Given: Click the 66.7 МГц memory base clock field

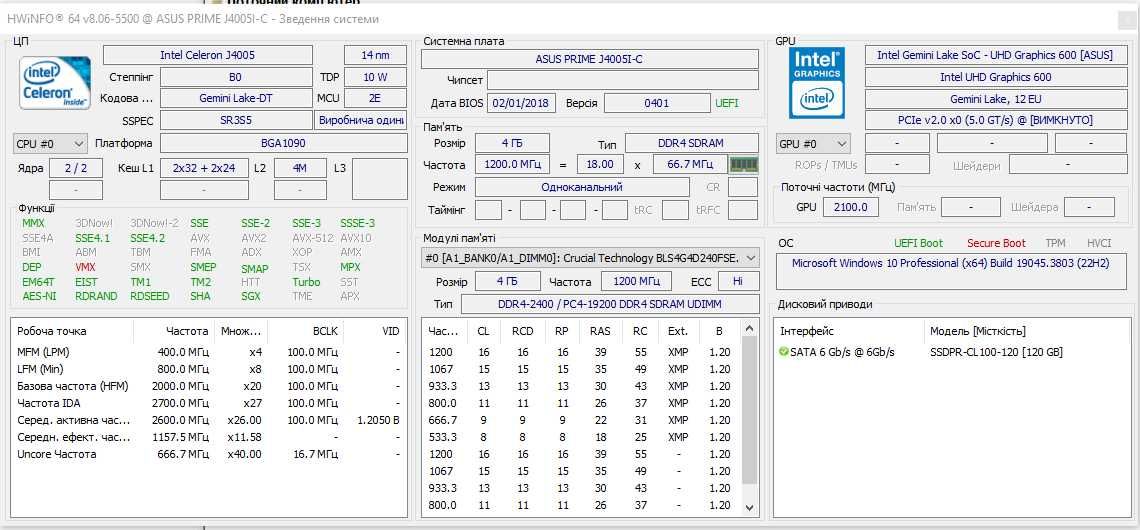Looking at the screenshot, I should [x=691, y=164].
